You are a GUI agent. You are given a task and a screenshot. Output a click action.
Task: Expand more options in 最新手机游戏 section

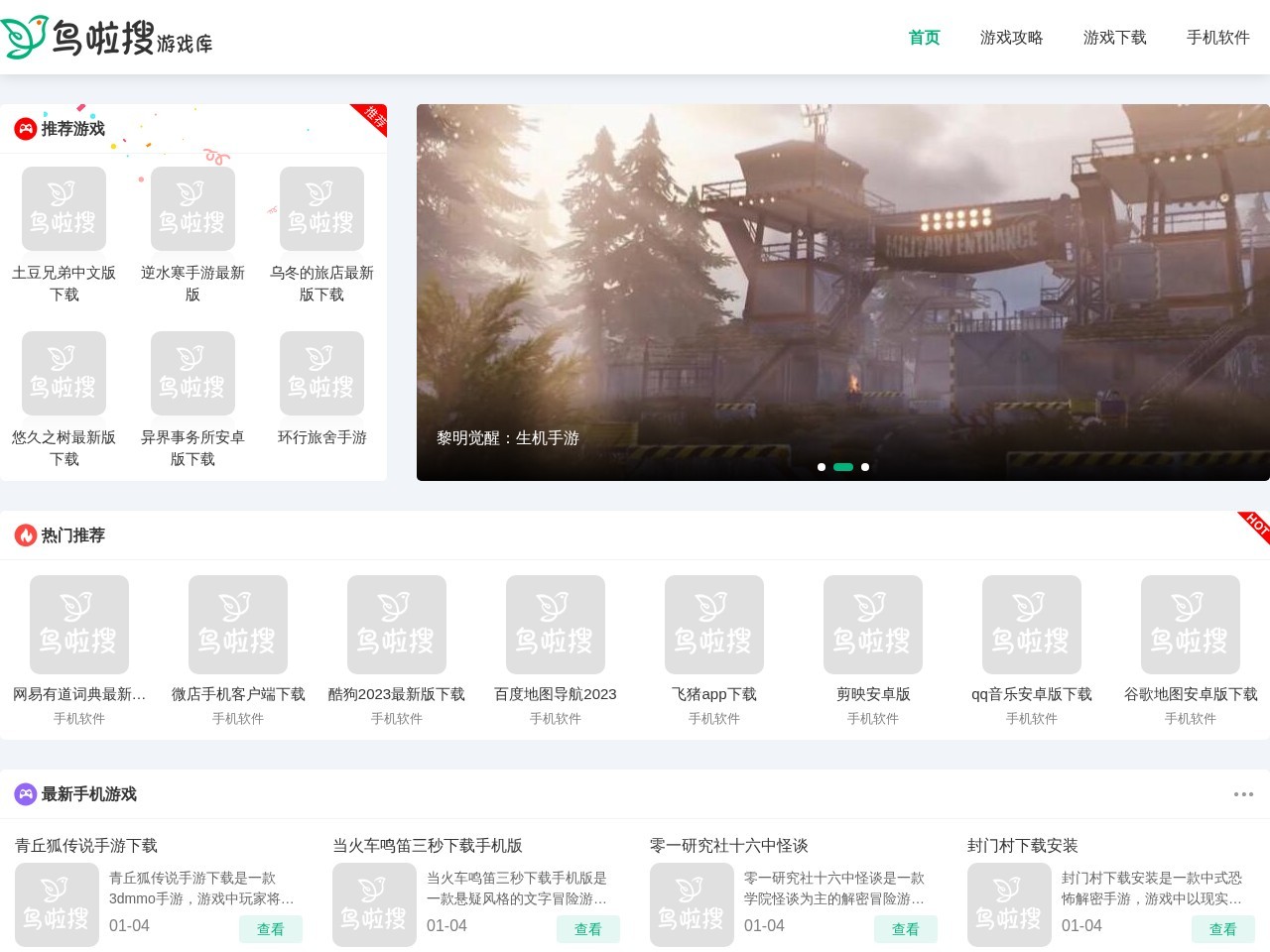[1243, 794]
